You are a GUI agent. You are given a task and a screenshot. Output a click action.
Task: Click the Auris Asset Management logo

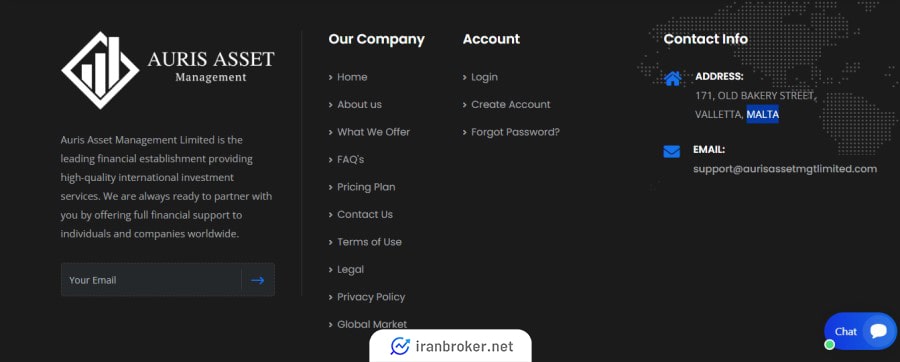pyautogui.click(x=168, y=70)
